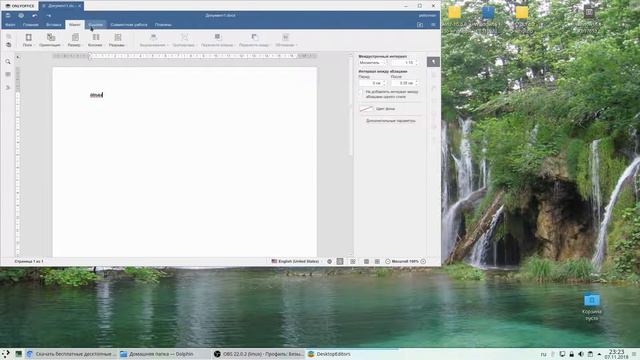Open the Разрывы breaks dropdown
Viewport: 640px width, 360px height.
(117, 40)
